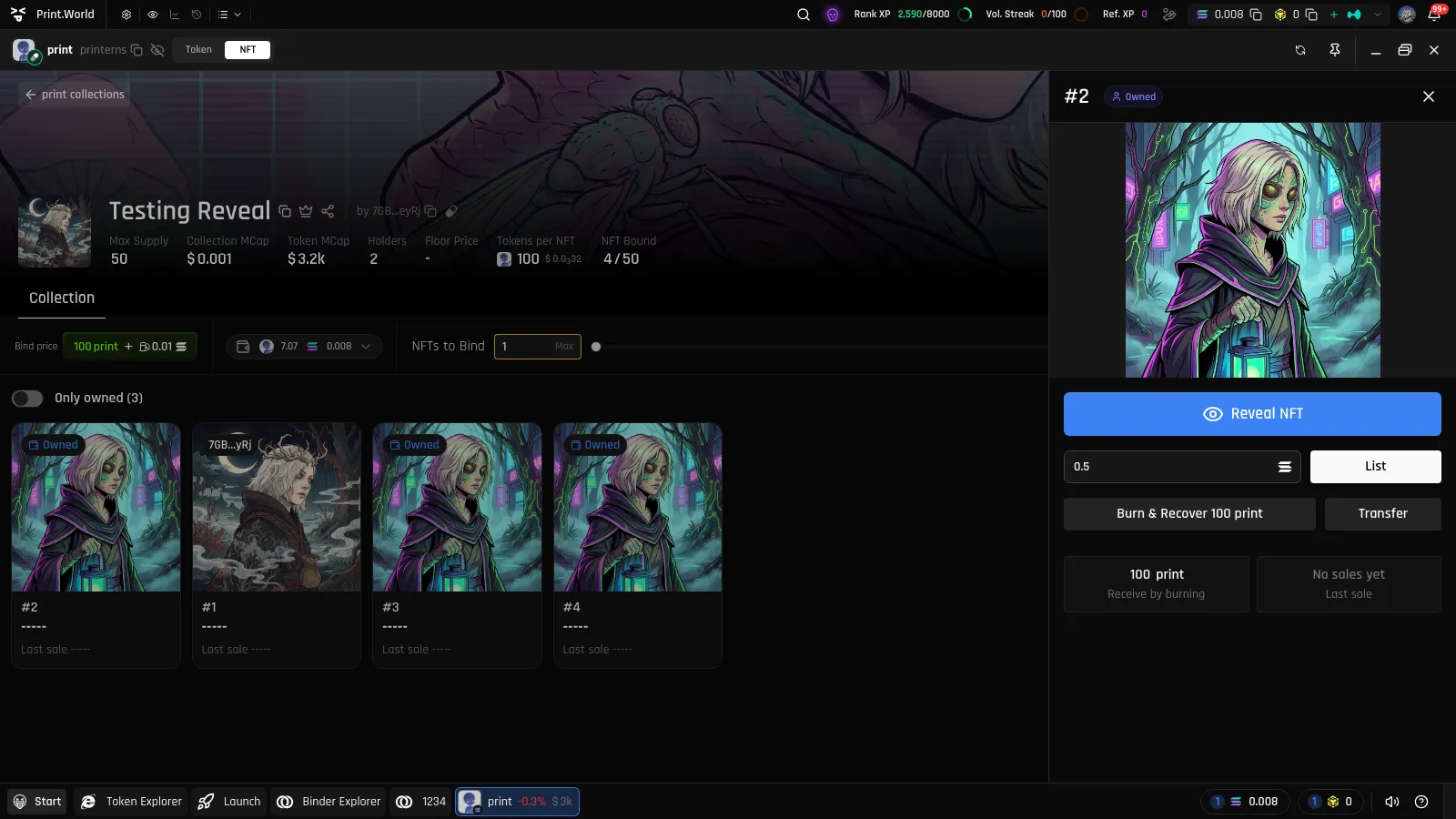
Task: Select the print -0.3% taskbar window
Action: pos(517,802)
